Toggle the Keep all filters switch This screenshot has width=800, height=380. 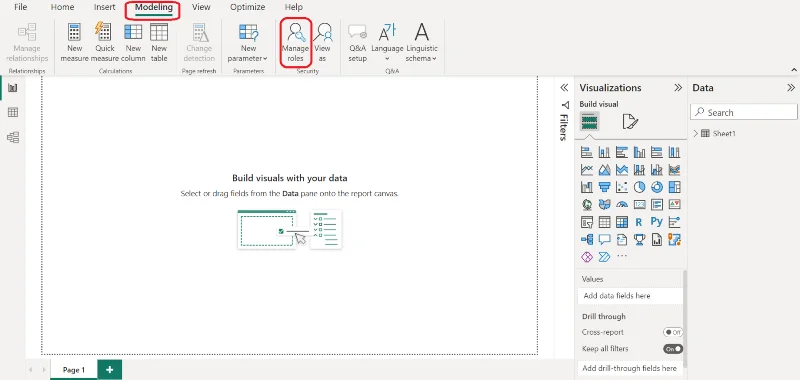(673, 349)
